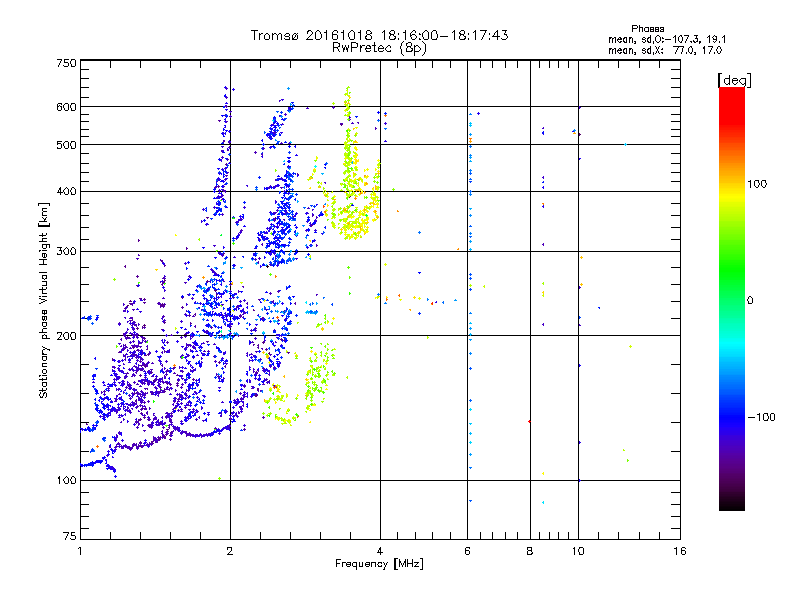Click the 'mean, sd,X: 77.0, 17.0' text
The image size is (800, 600).
pos(665,51)
